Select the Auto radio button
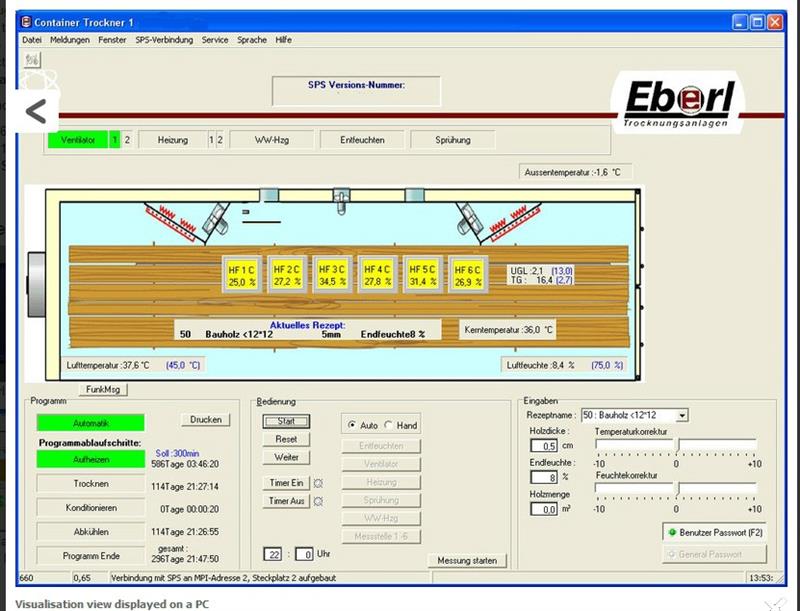800x611 pixels. pyautogui.click(x=352, y=425)
